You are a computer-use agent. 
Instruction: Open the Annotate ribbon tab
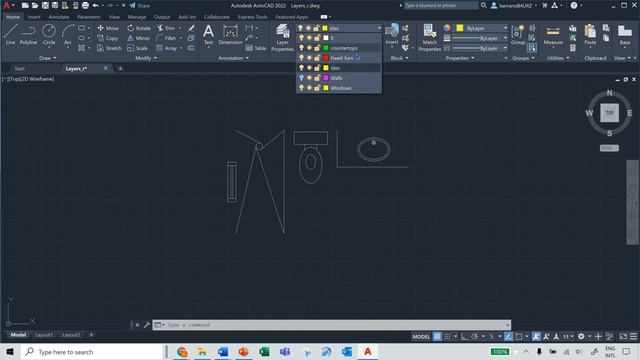(x=59, y=17)
